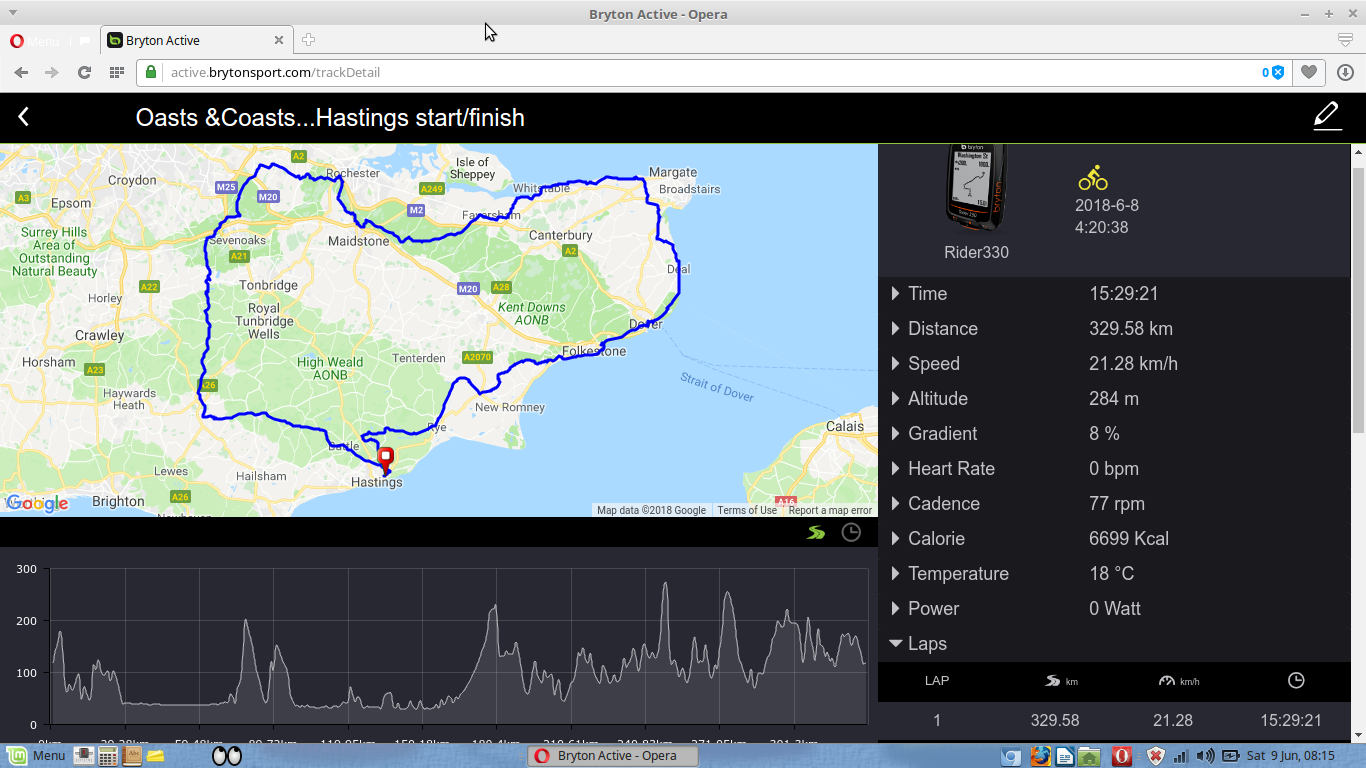Click the 6699 Kcal calorie value
The height and width of the screenshot is (768, 1366).
pos(1129,538)
